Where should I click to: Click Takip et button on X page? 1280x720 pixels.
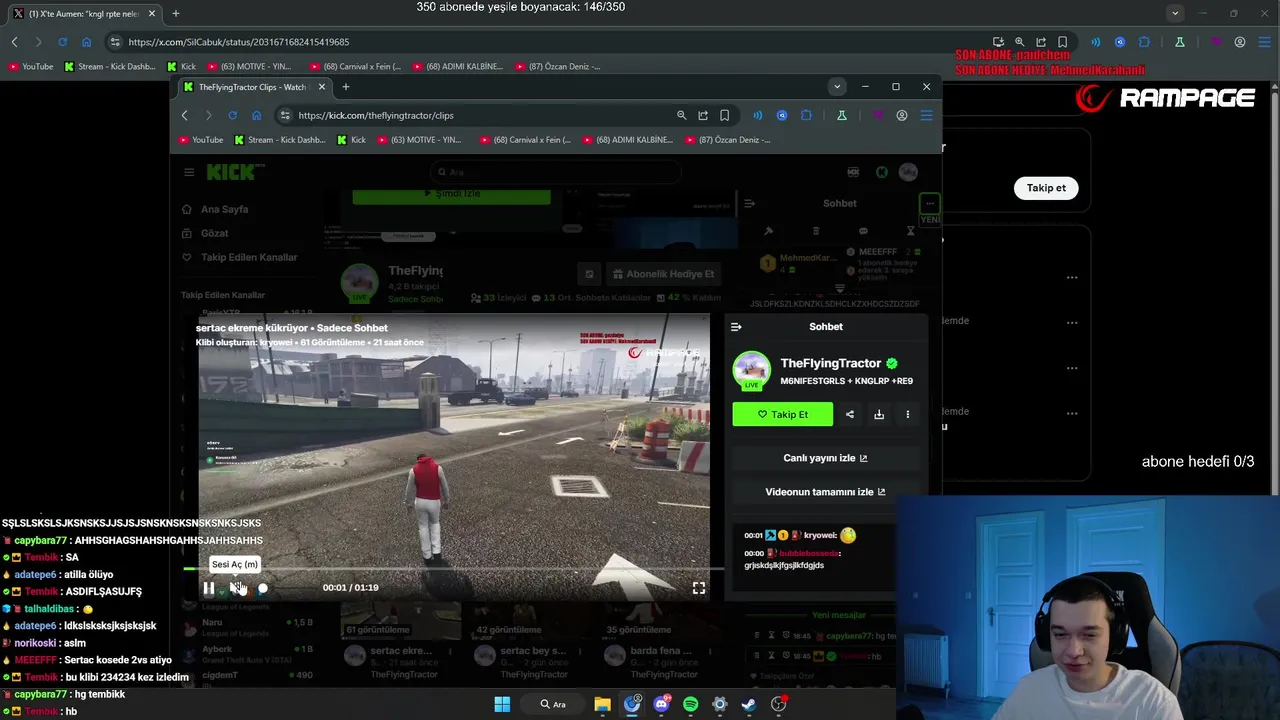point(1046,188)
